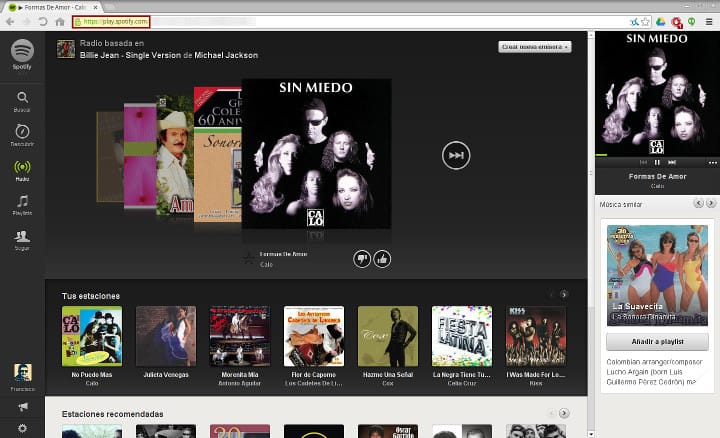Star the Formas De Amor track

click(x=249, y=258)
